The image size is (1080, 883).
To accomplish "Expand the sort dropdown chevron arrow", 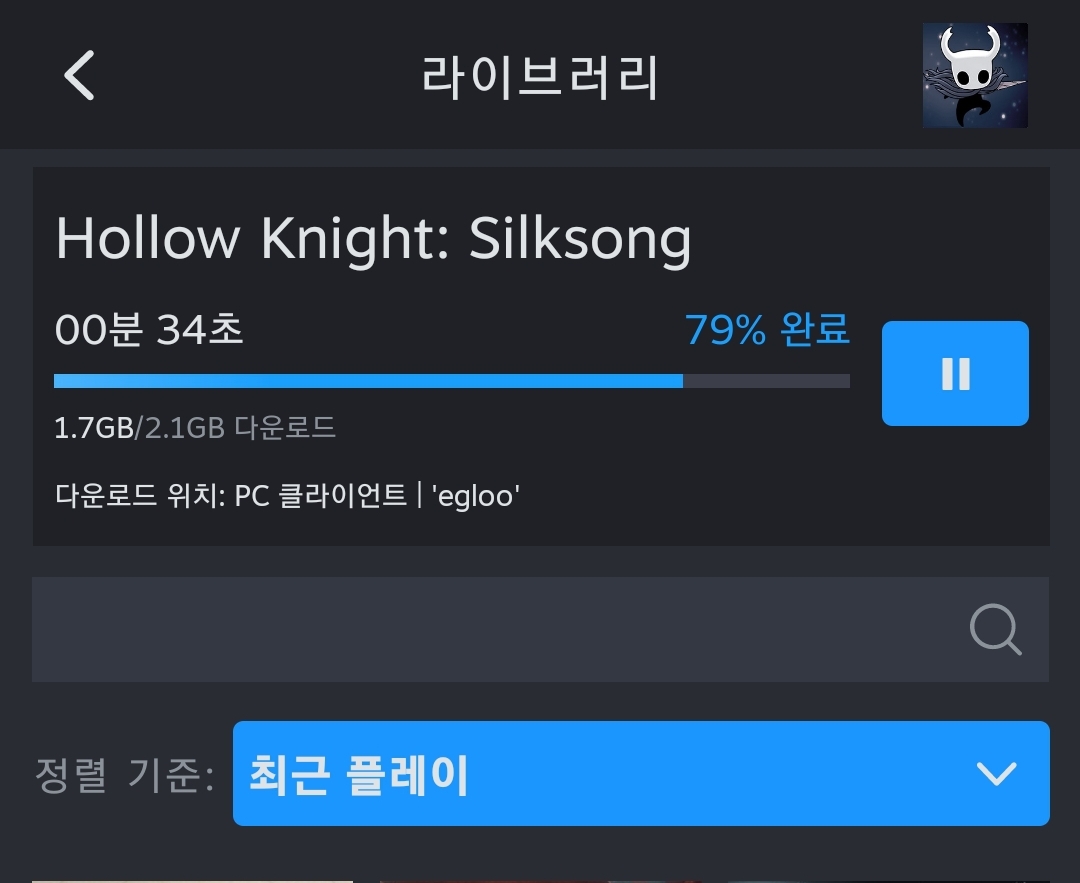I will pos(996,774).
